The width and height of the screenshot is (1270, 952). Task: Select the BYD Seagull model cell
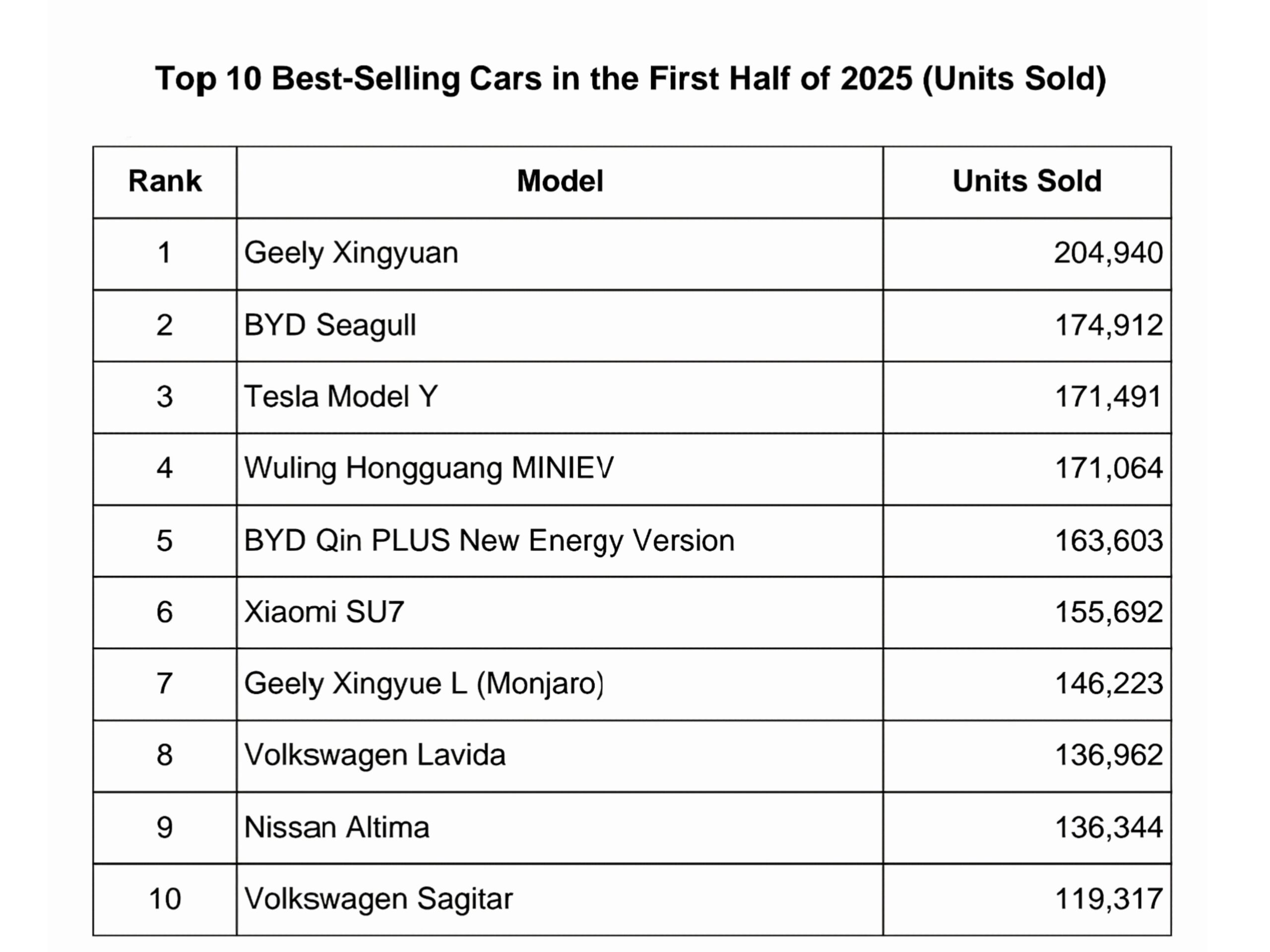pyautogui.click(x=329, y=325)
